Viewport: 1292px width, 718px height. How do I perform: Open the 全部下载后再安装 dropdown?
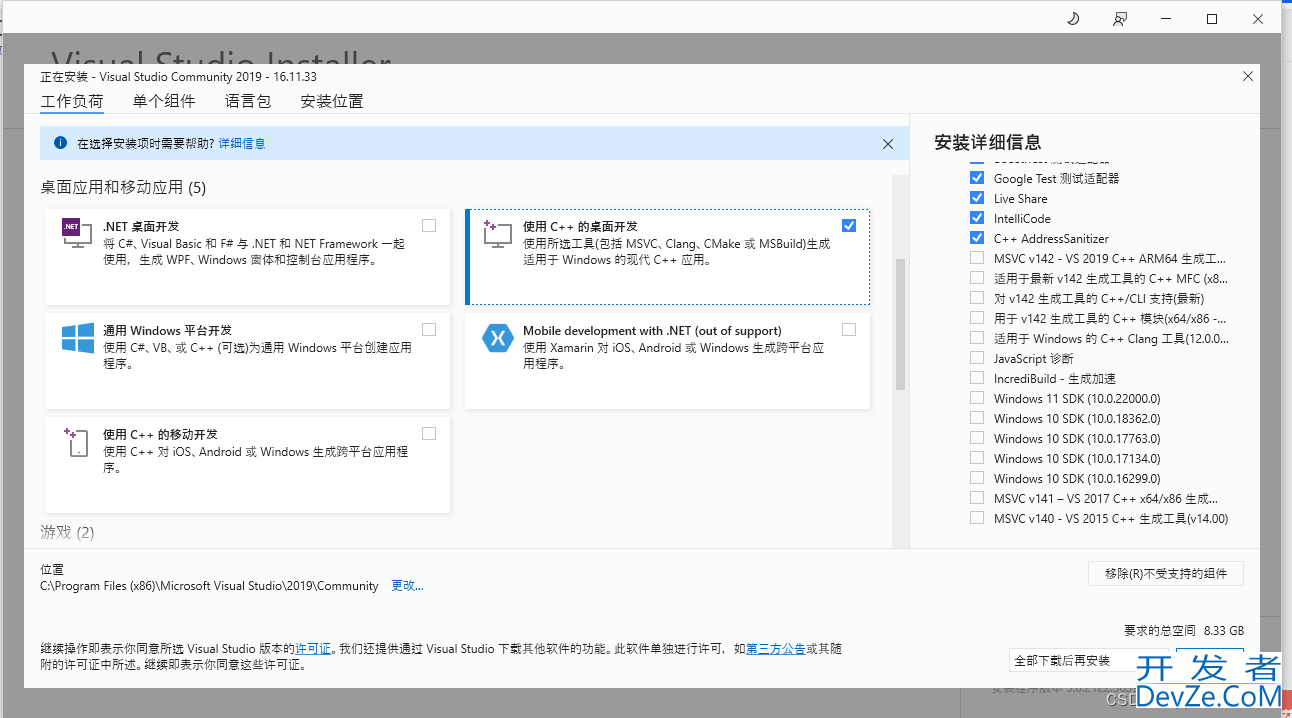[1089, 661]
